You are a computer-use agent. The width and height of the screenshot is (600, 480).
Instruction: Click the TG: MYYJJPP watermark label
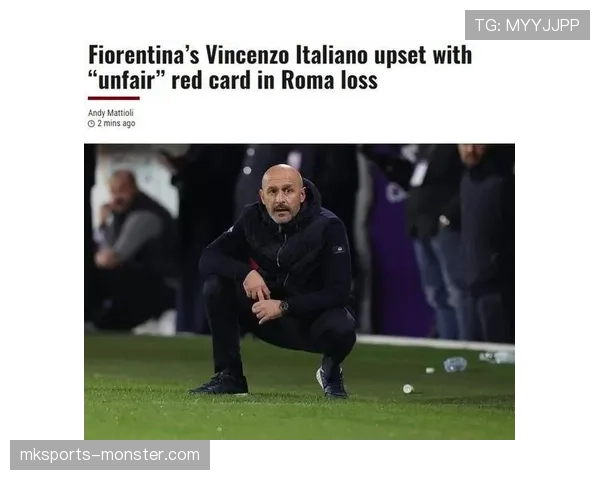coord(527,25)
